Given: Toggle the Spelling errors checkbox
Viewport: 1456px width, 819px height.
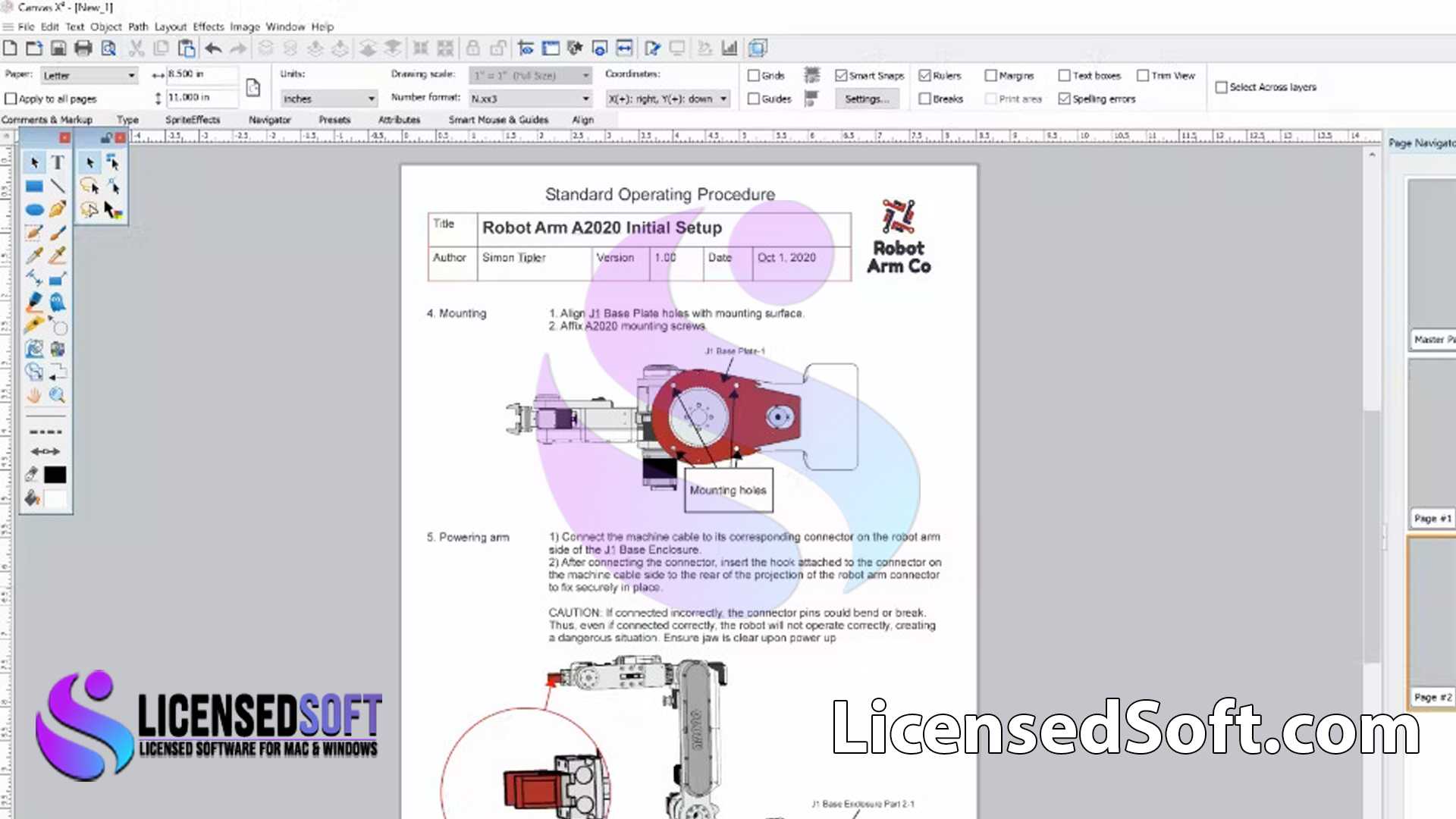Looking at the screenshot, I should pos(1064,99).
